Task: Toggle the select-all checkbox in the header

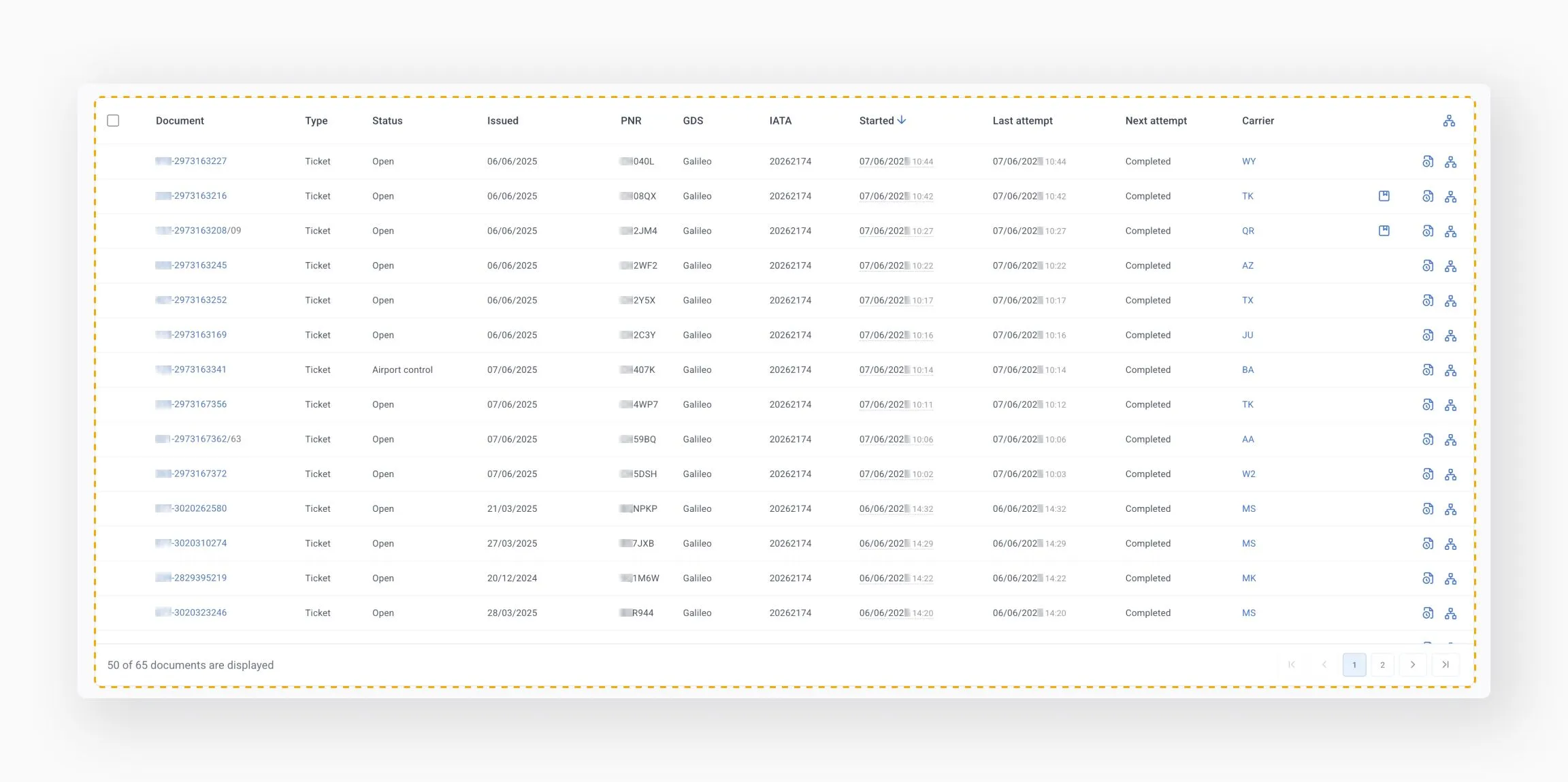Action: pyautogui.click(x=113, y=120)
